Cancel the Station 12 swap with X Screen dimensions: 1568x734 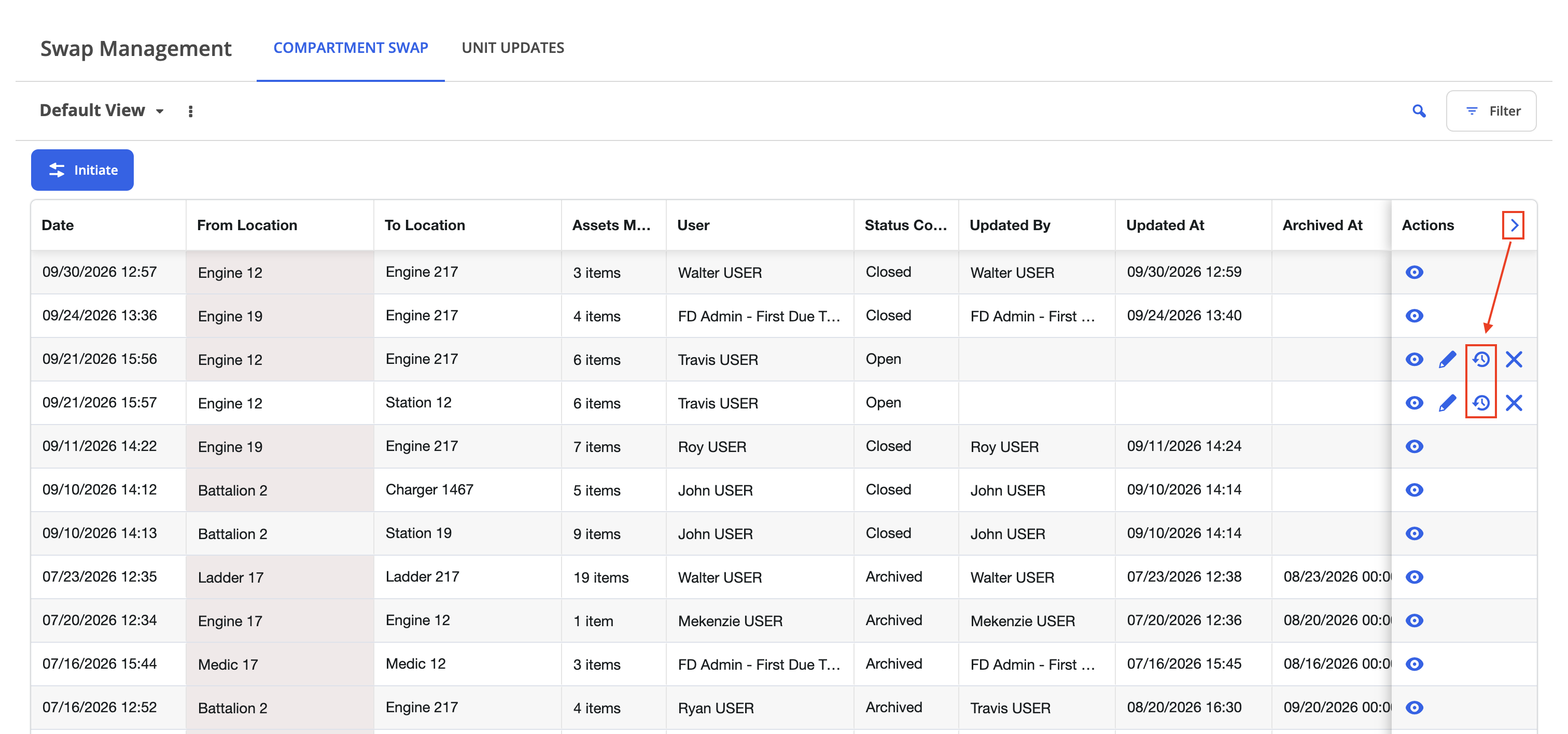1514,402
